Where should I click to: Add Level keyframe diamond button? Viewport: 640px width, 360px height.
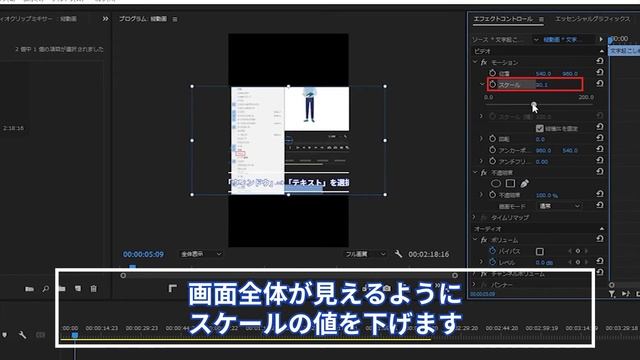tap(578, 262)
